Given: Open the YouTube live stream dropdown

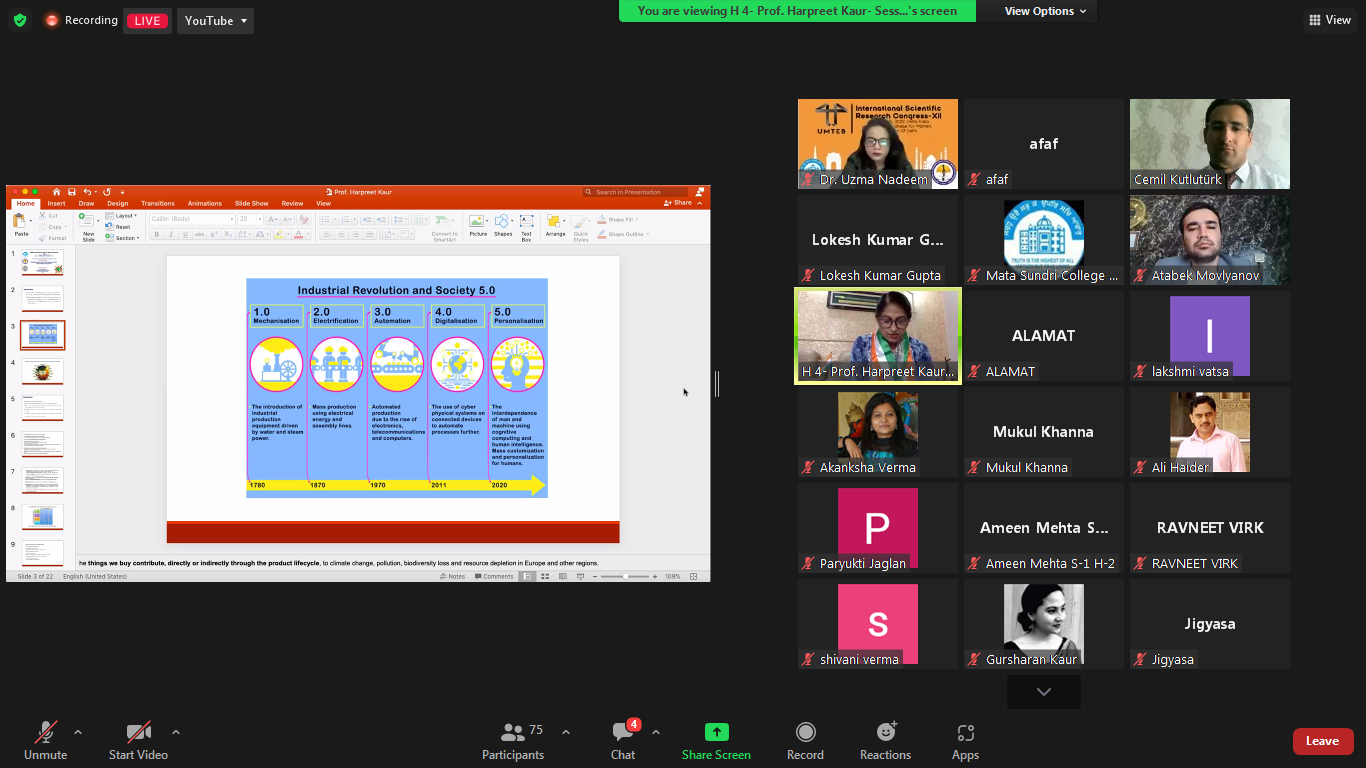Looking at the screenshot, I should coord(215,21).
